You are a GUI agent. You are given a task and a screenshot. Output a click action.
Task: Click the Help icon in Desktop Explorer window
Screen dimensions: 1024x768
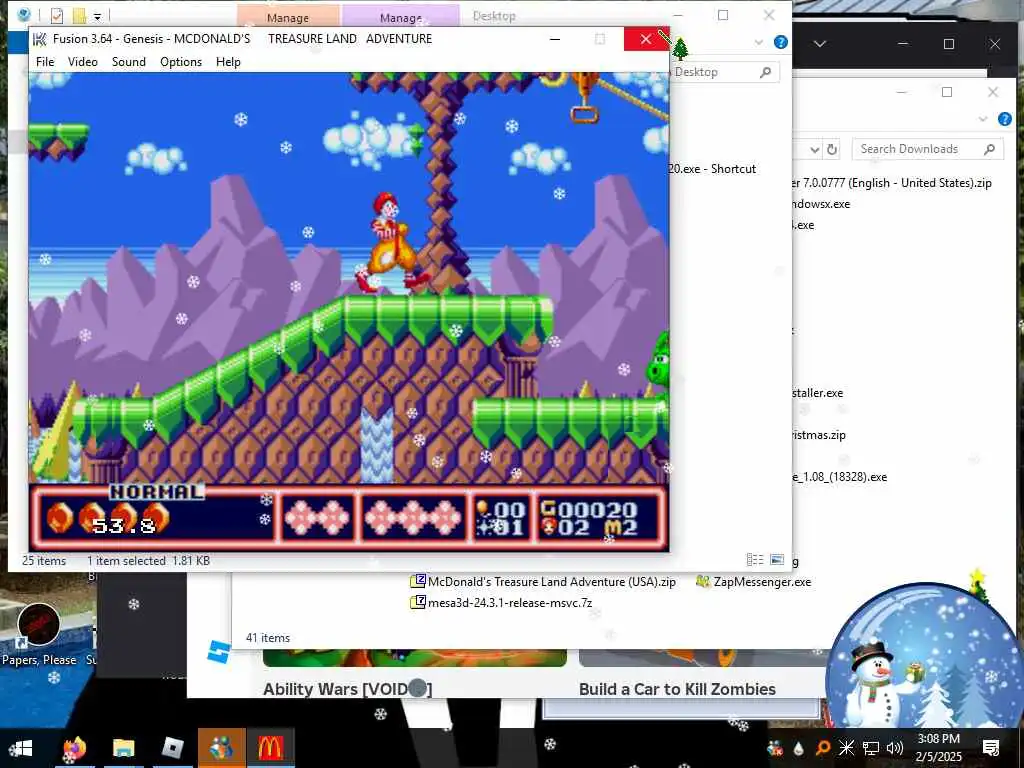coord(780,42)
